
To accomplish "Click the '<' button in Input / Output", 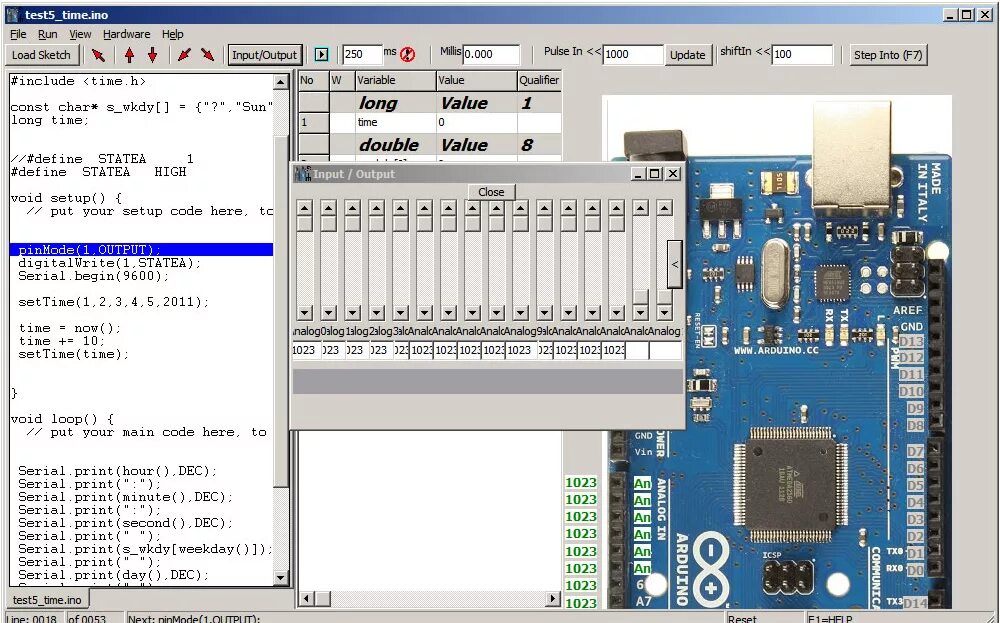I will [675, 264].
